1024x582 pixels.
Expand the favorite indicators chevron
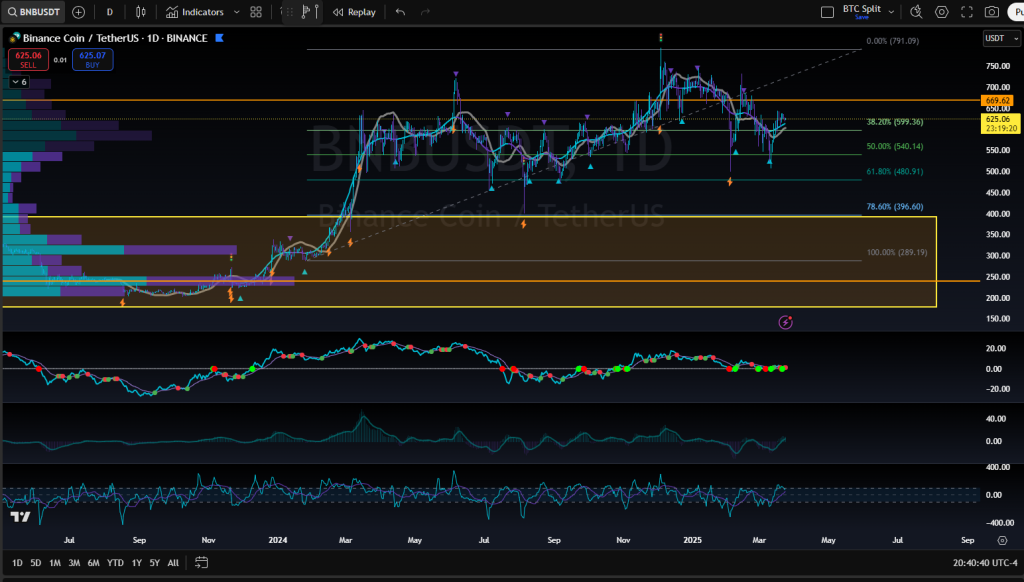pyautogui.click(x=236, y=12)
